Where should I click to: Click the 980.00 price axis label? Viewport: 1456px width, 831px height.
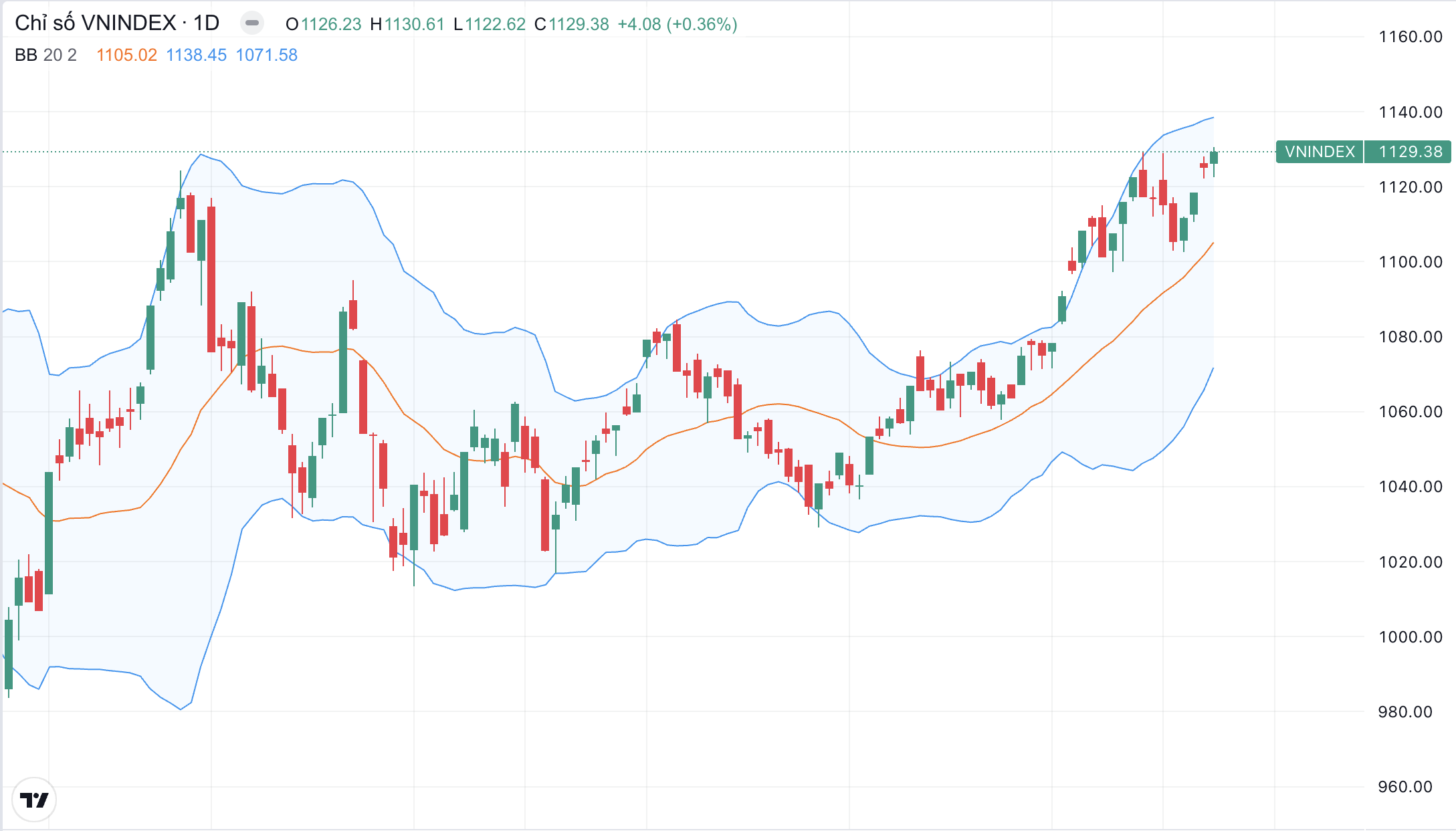[x=1405, y=711]
